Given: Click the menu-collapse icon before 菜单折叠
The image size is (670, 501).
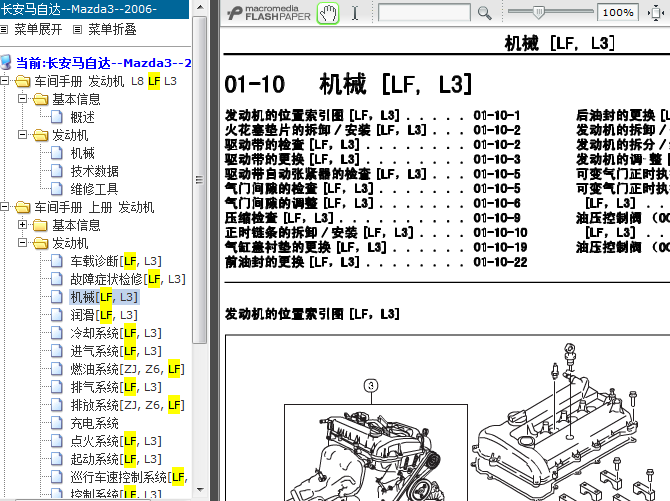Looking at the screenshot, I should 77,29.
